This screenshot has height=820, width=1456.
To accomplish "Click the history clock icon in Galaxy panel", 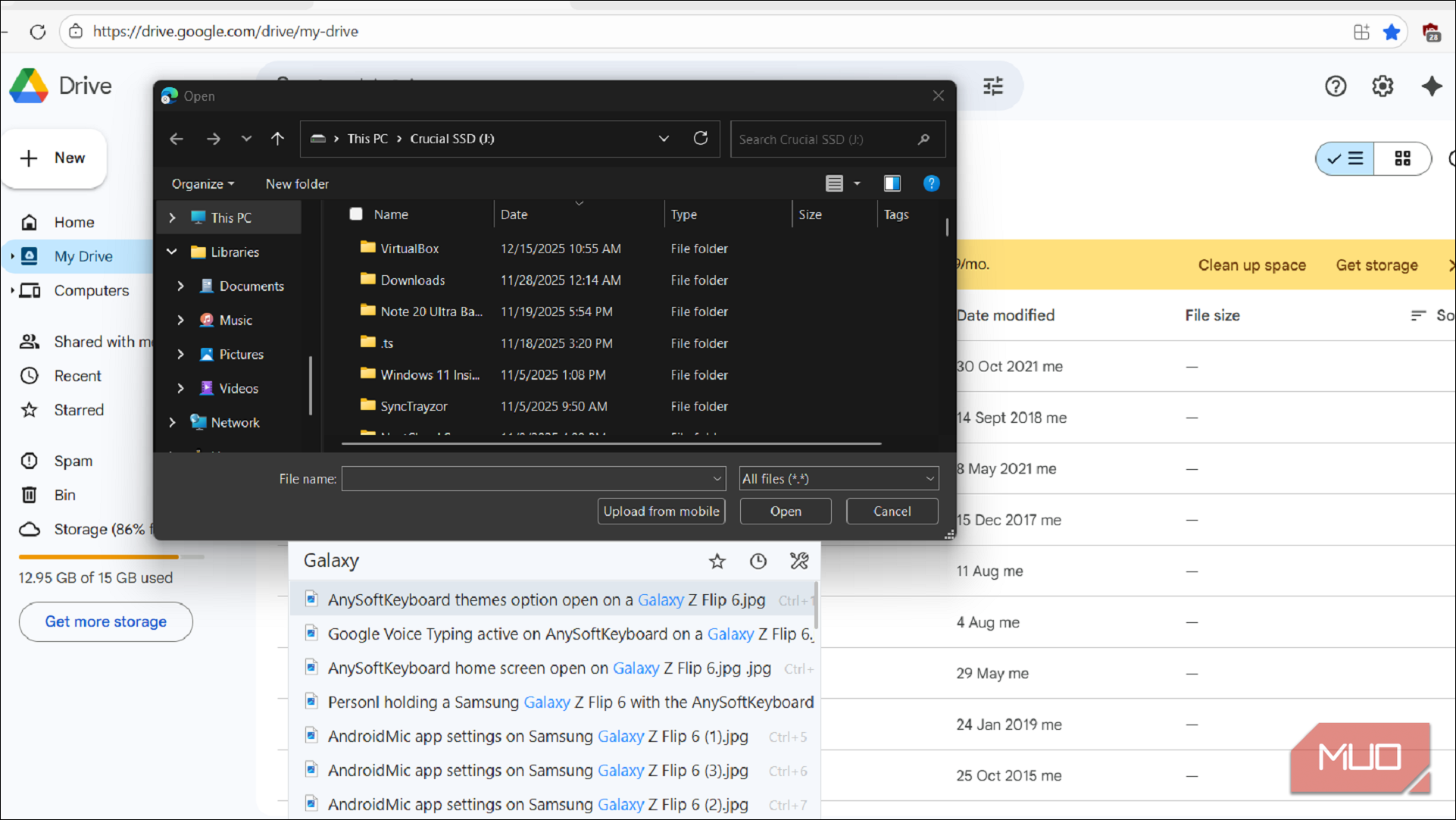I will pyautogui.click(x=758, y=561).
